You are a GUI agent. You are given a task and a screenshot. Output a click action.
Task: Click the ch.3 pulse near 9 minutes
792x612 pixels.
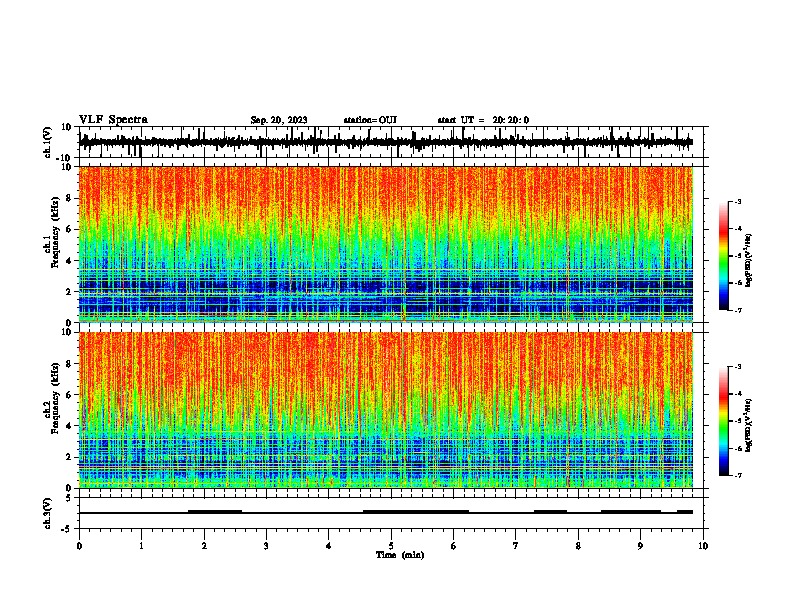point(631,511)
